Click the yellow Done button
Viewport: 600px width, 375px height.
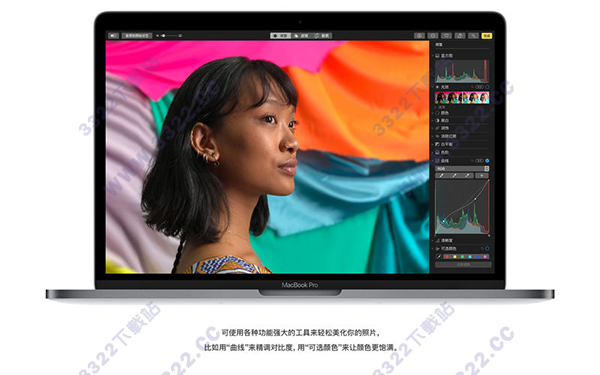486,36
